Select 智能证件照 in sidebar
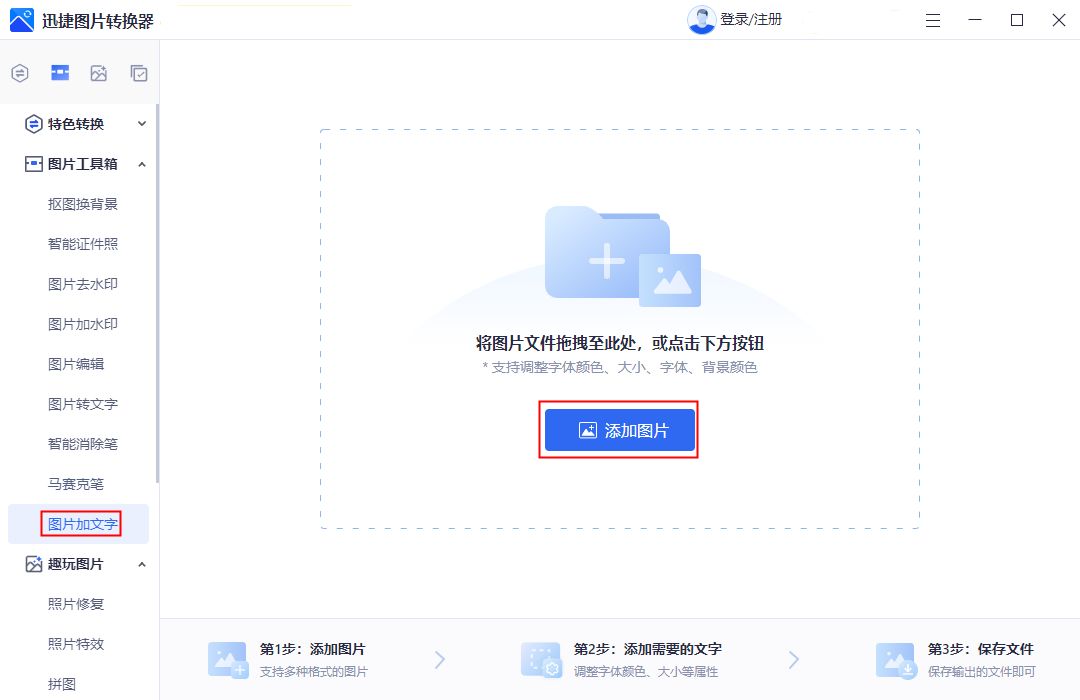Screen dimensions: 1080x700 83,244
